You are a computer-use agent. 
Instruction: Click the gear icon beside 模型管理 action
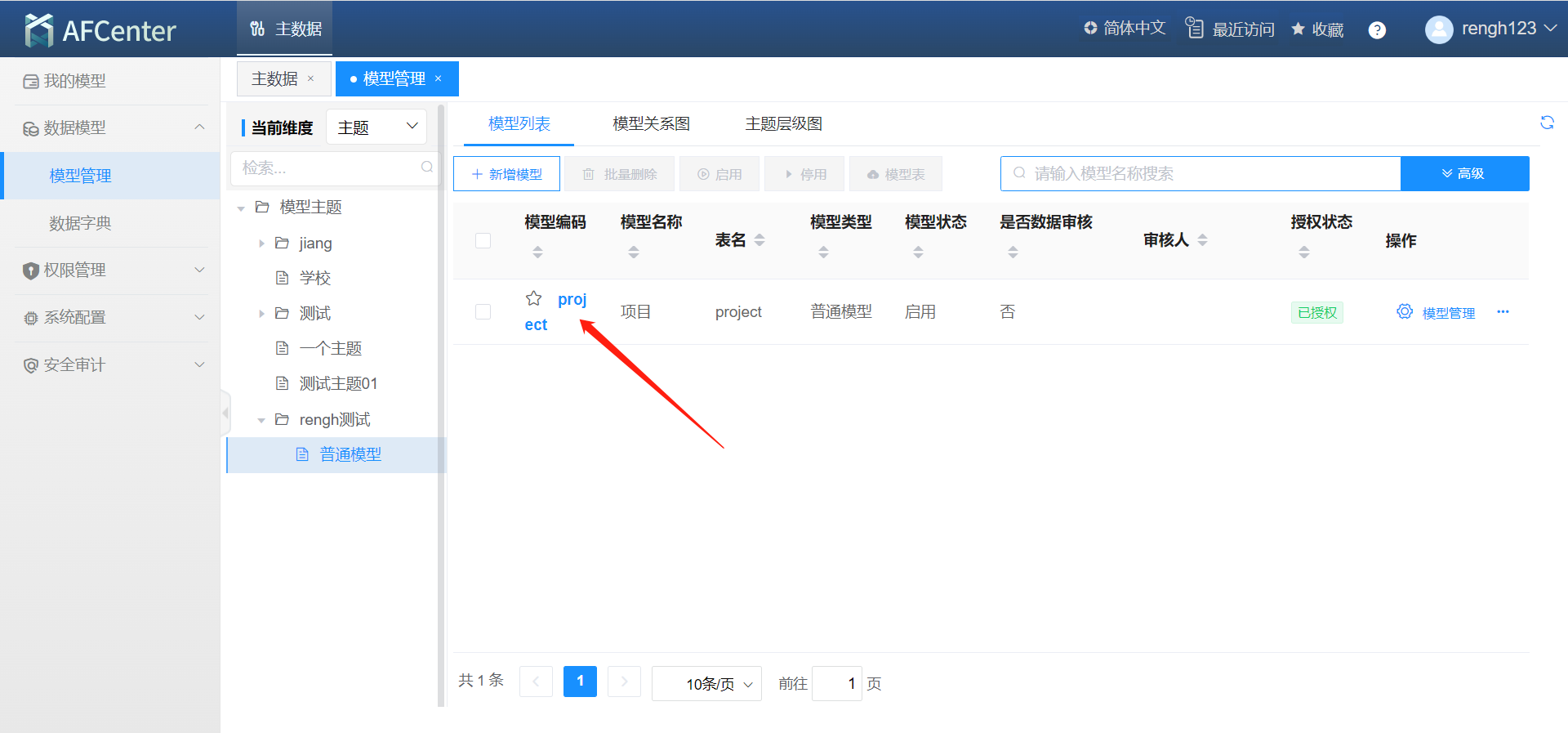click(x=1404, y=311)
